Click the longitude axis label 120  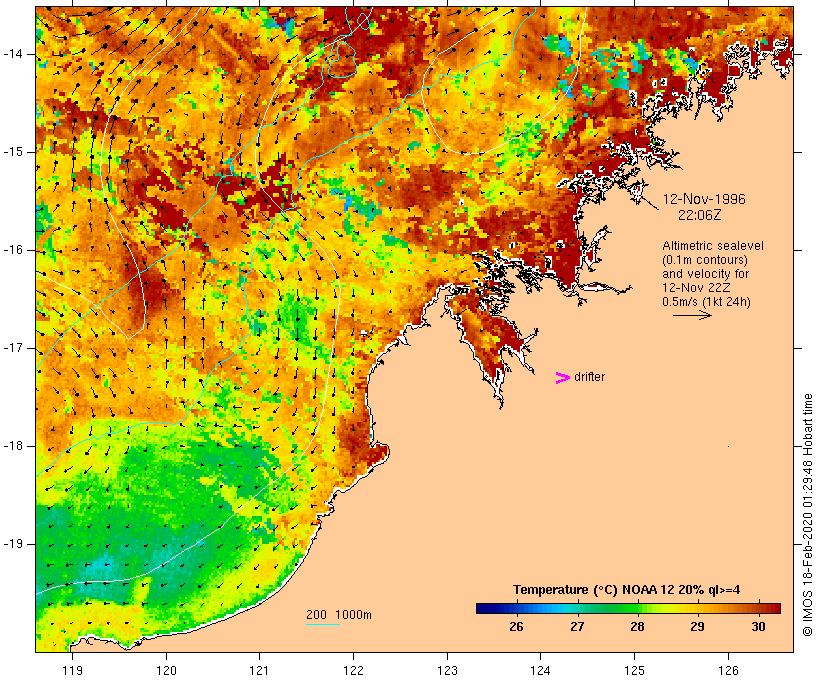pyautogui.click(x=166, y=670)
